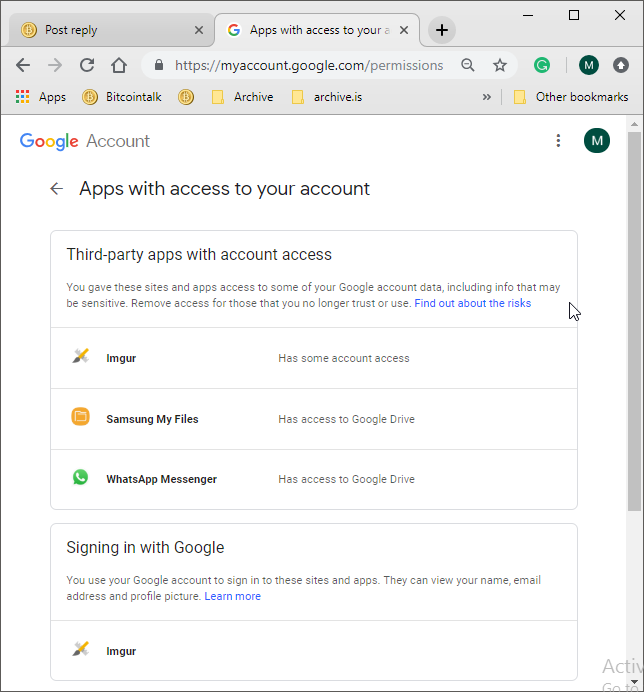Click the Chrome update arrow icon
The height and width of the screenshot is (692, 644).
pos(621,65)
